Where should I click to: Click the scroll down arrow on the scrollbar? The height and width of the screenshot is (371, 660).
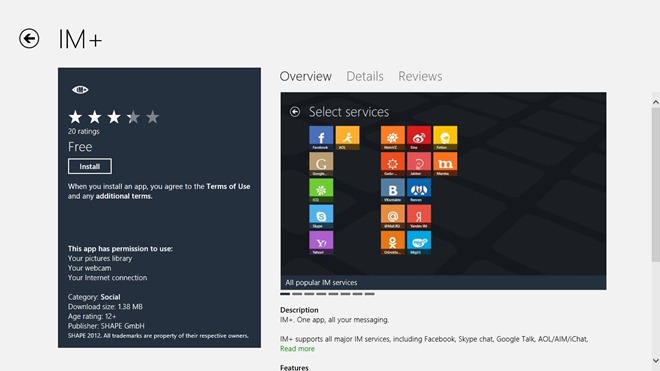tap(655, 360)
